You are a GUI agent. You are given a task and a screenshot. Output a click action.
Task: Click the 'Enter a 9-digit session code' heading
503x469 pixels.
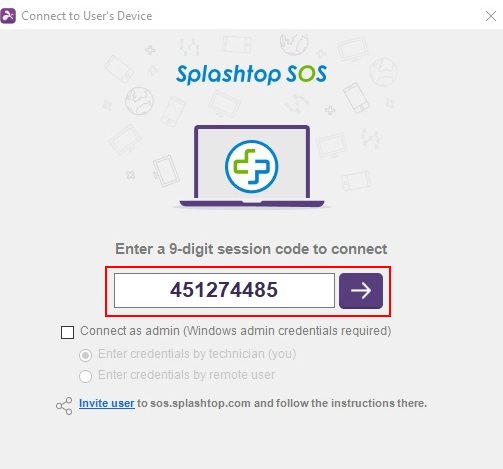click(x=251, y=249)
